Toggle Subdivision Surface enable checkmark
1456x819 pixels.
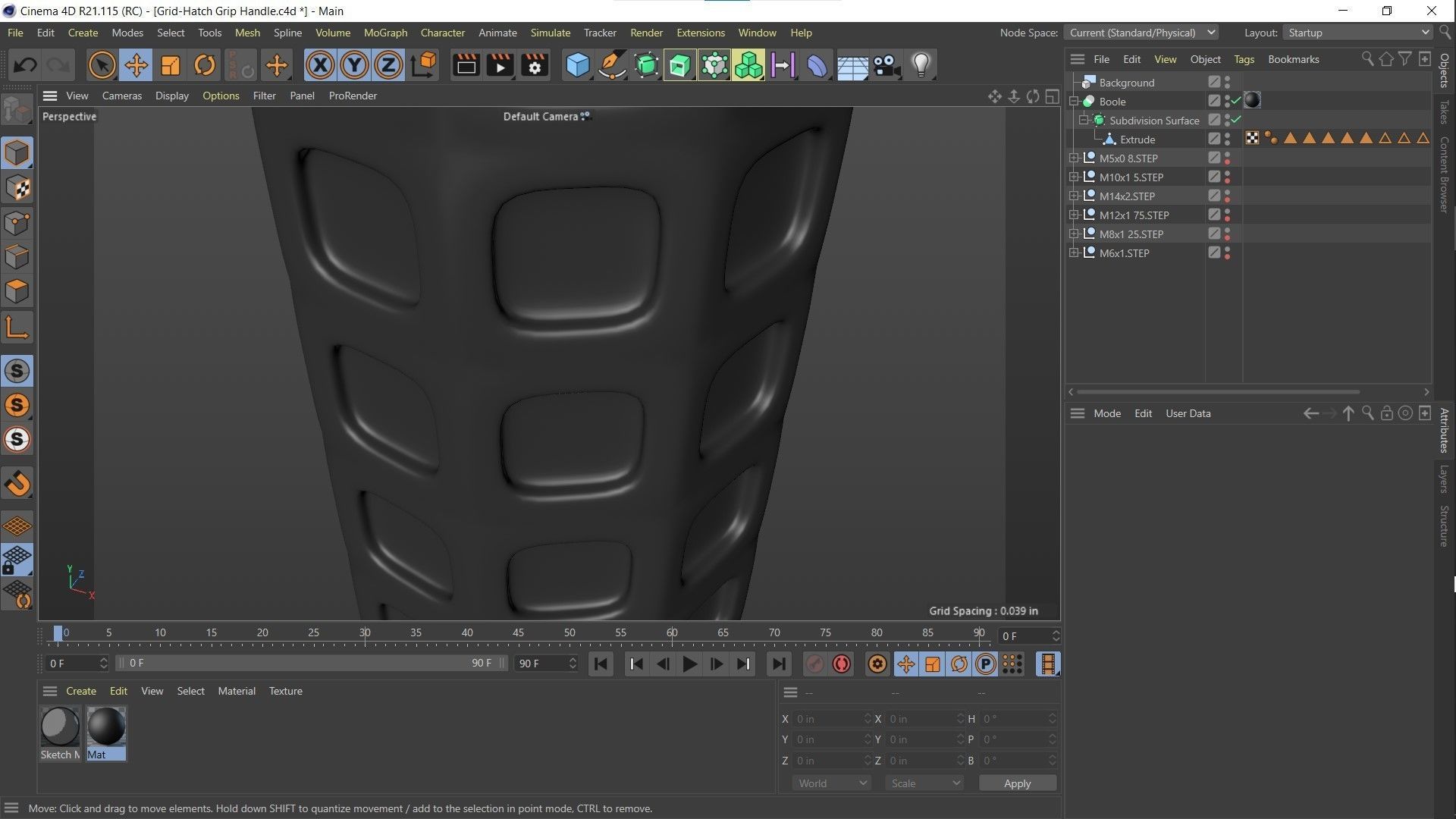[x=1236, y=120]
